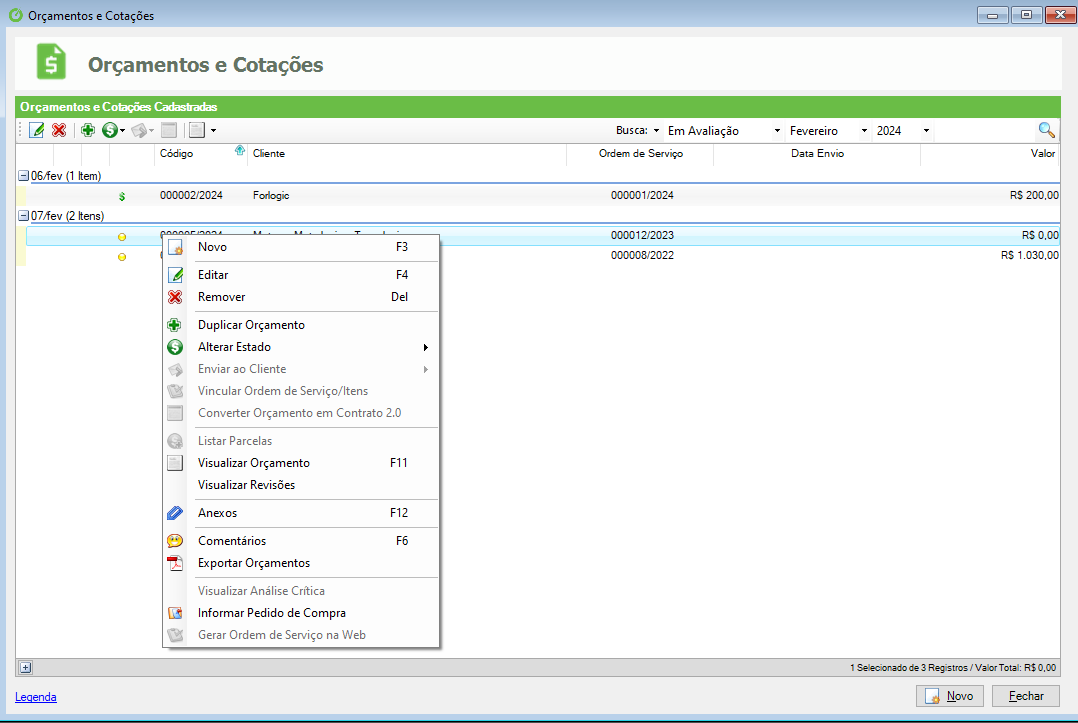Click the yellow status dot on row 000012/2023
Screen dimensions: 1078x723
click(x=122, y=237)
